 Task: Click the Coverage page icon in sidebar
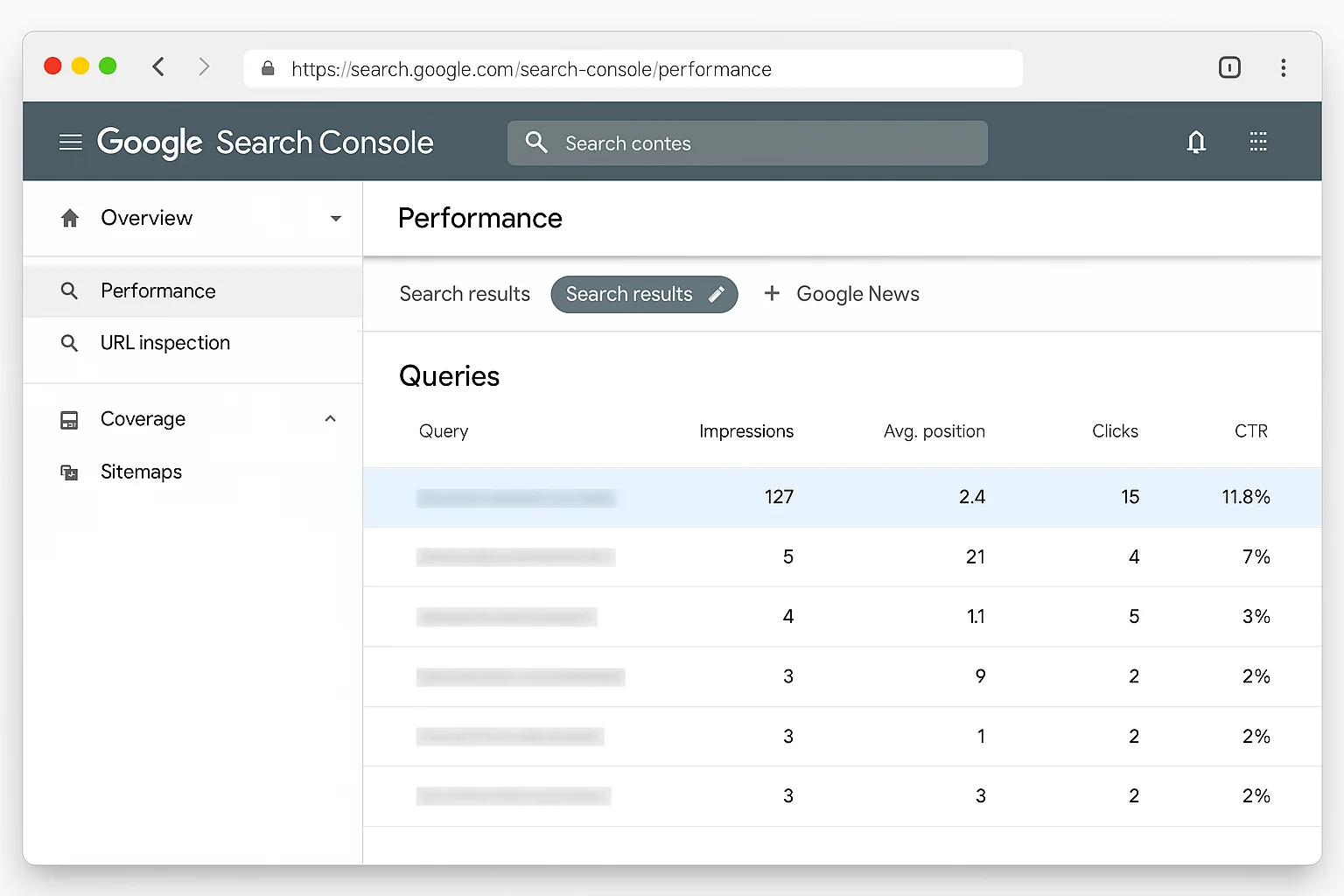point(69,419)
